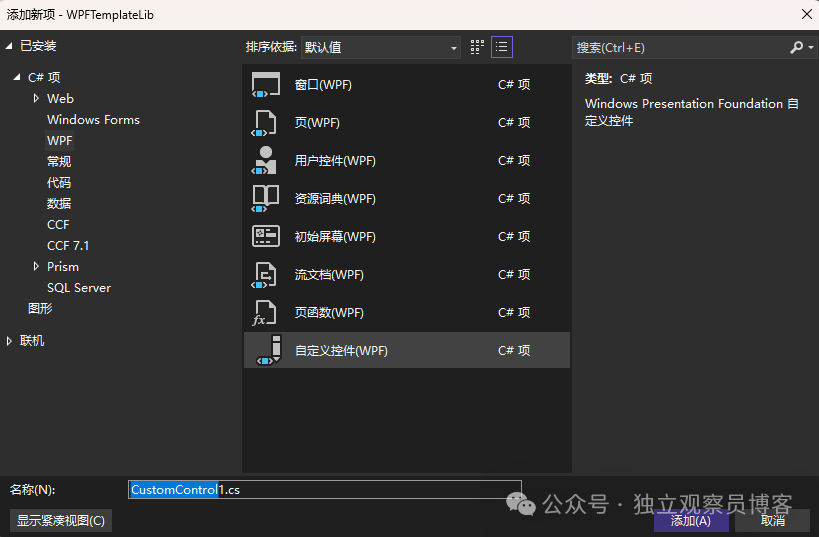This screenshot has height=537, width=819.
Task: Close the 添加新项 dialog
Action: click(x=806, y=14)
